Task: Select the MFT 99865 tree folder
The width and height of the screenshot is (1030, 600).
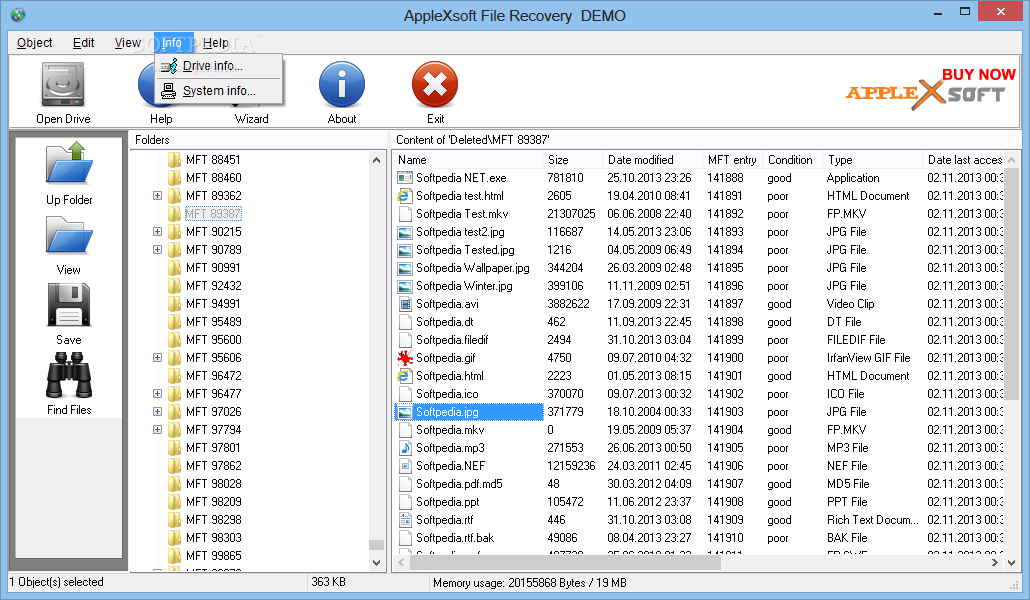Action: coord(213,556)
